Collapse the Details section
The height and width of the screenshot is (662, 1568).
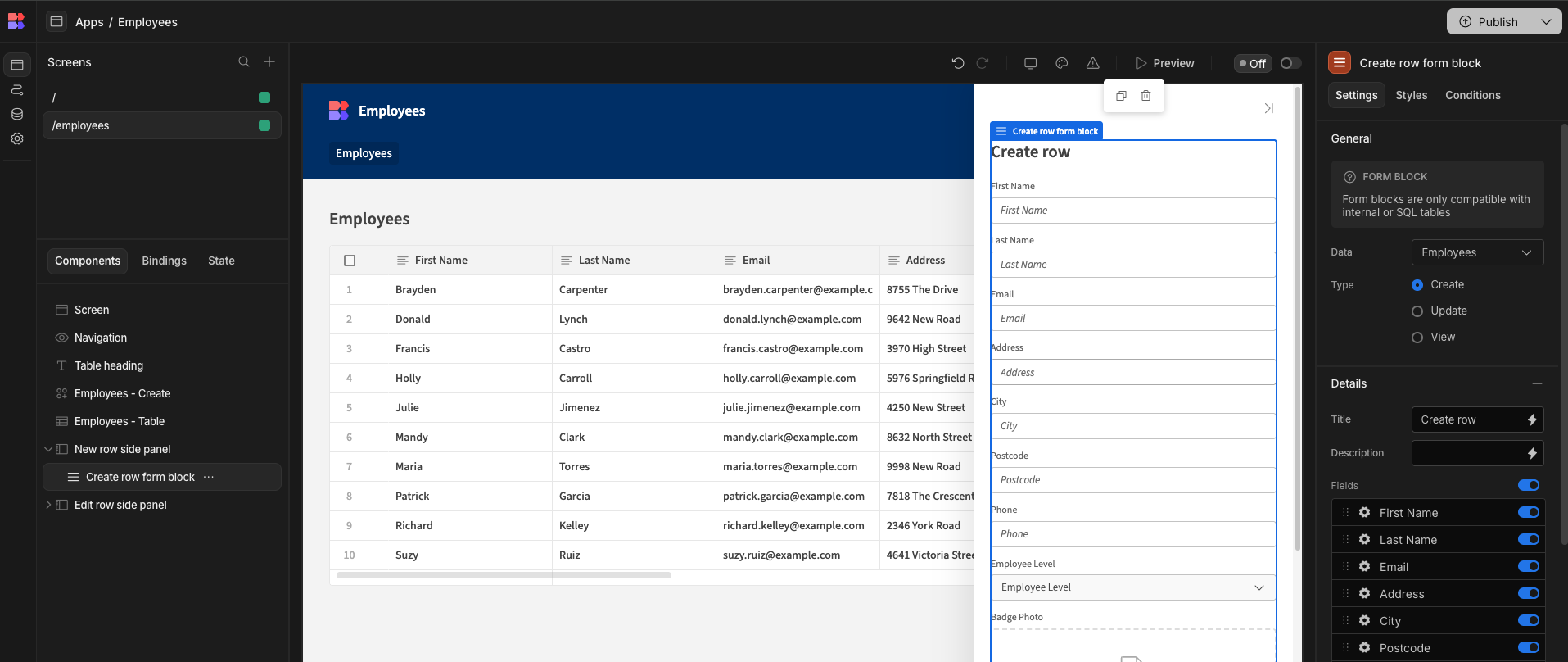[x=1537, y=383]
